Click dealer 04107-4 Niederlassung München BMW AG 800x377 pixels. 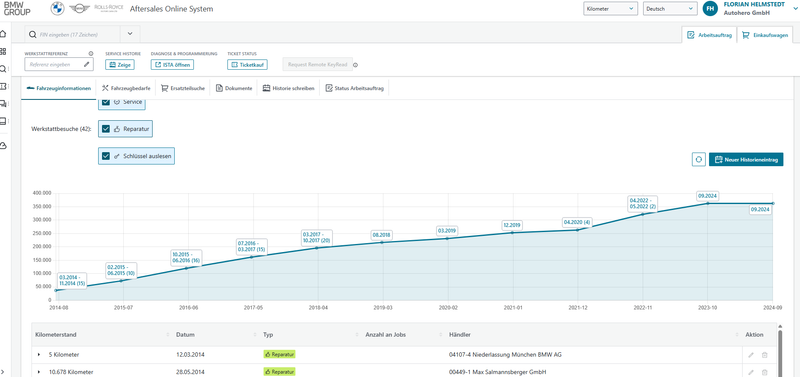point(506,355)
